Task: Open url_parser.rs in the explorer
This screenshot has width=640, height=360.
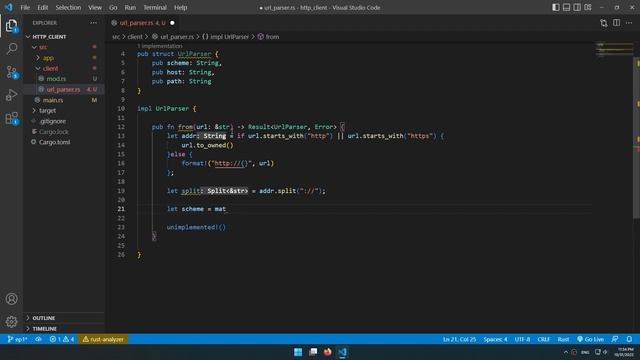Action: tap(63, 89)
